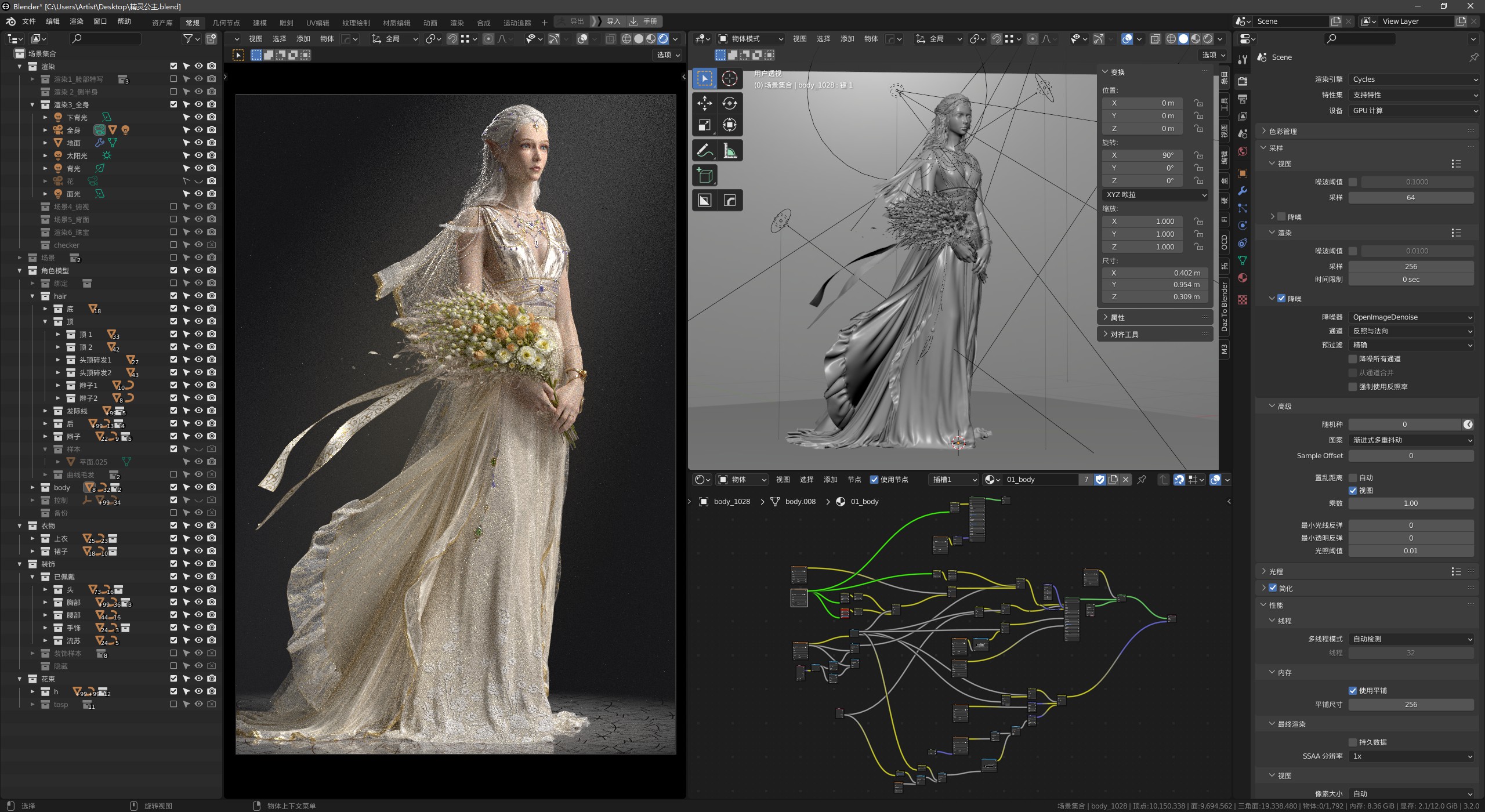Switch right viewport to wireframe shading
The height and width of the screenshot is (812, 1485).
pos(1171,39)
